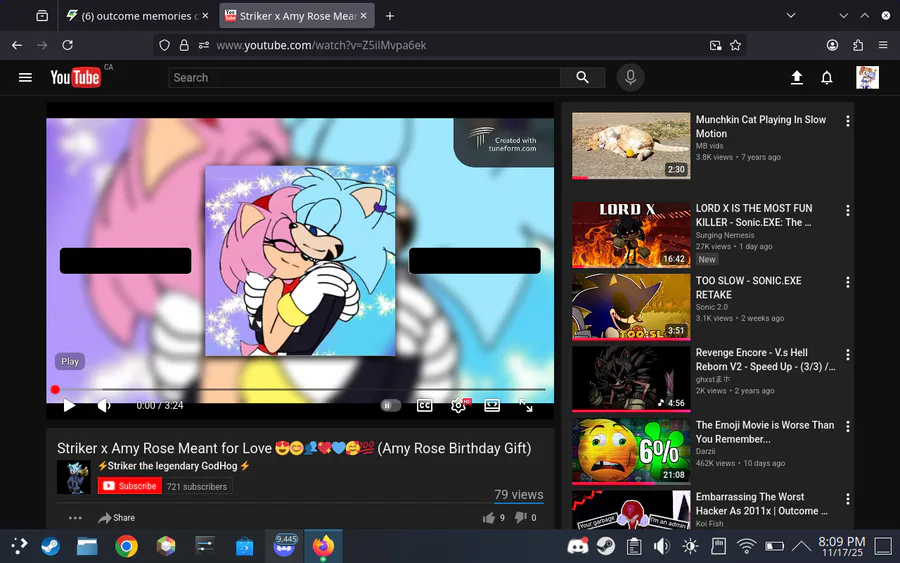Screen dimensions: 900x563
Task: Open the player settings gear
Action: (x=458, y=405)
